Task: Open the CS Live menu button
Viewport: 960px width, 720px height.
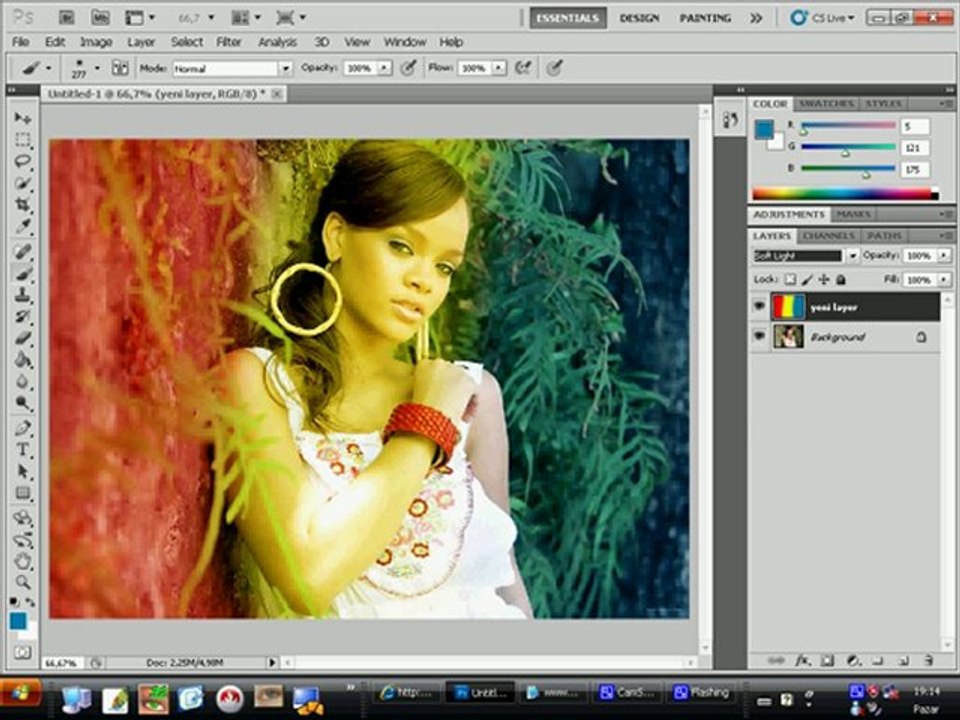Action: (x=822, y=18)
